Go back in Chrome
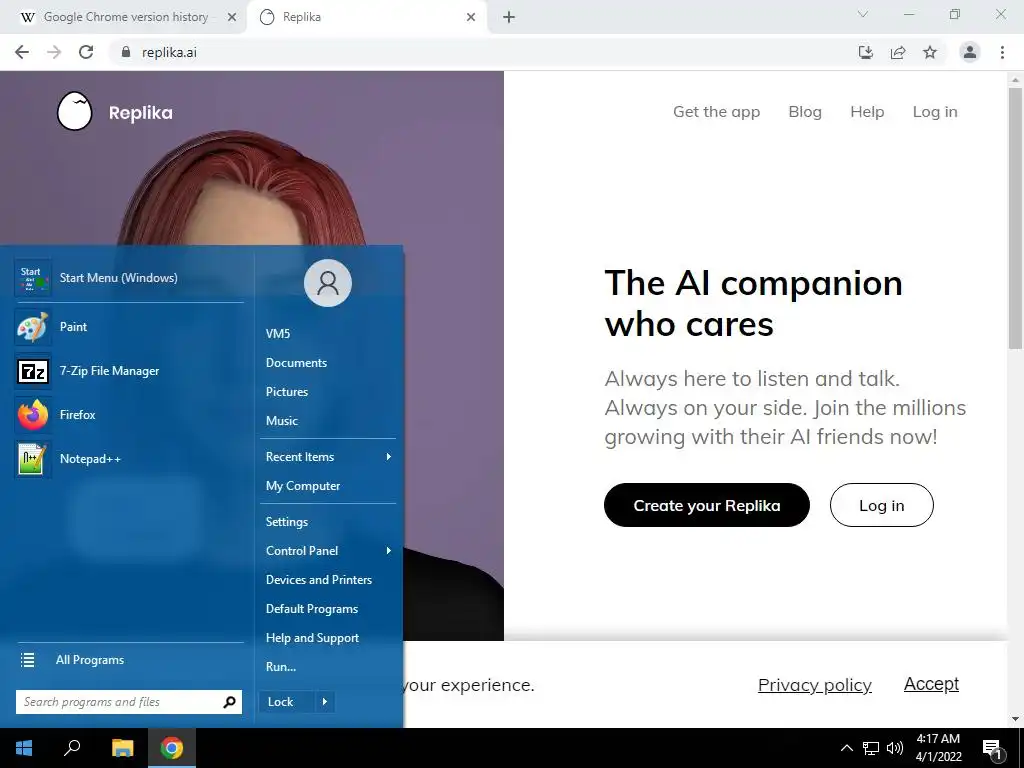The image size is (1024, 768). 22,52
